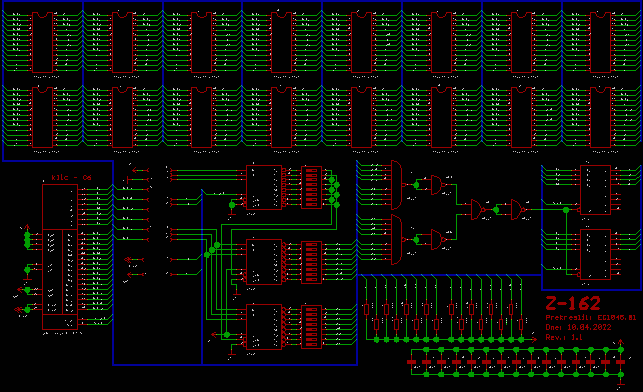Click the 'Prekreslil' author label text
643x392 pixels.
[569, 317]
